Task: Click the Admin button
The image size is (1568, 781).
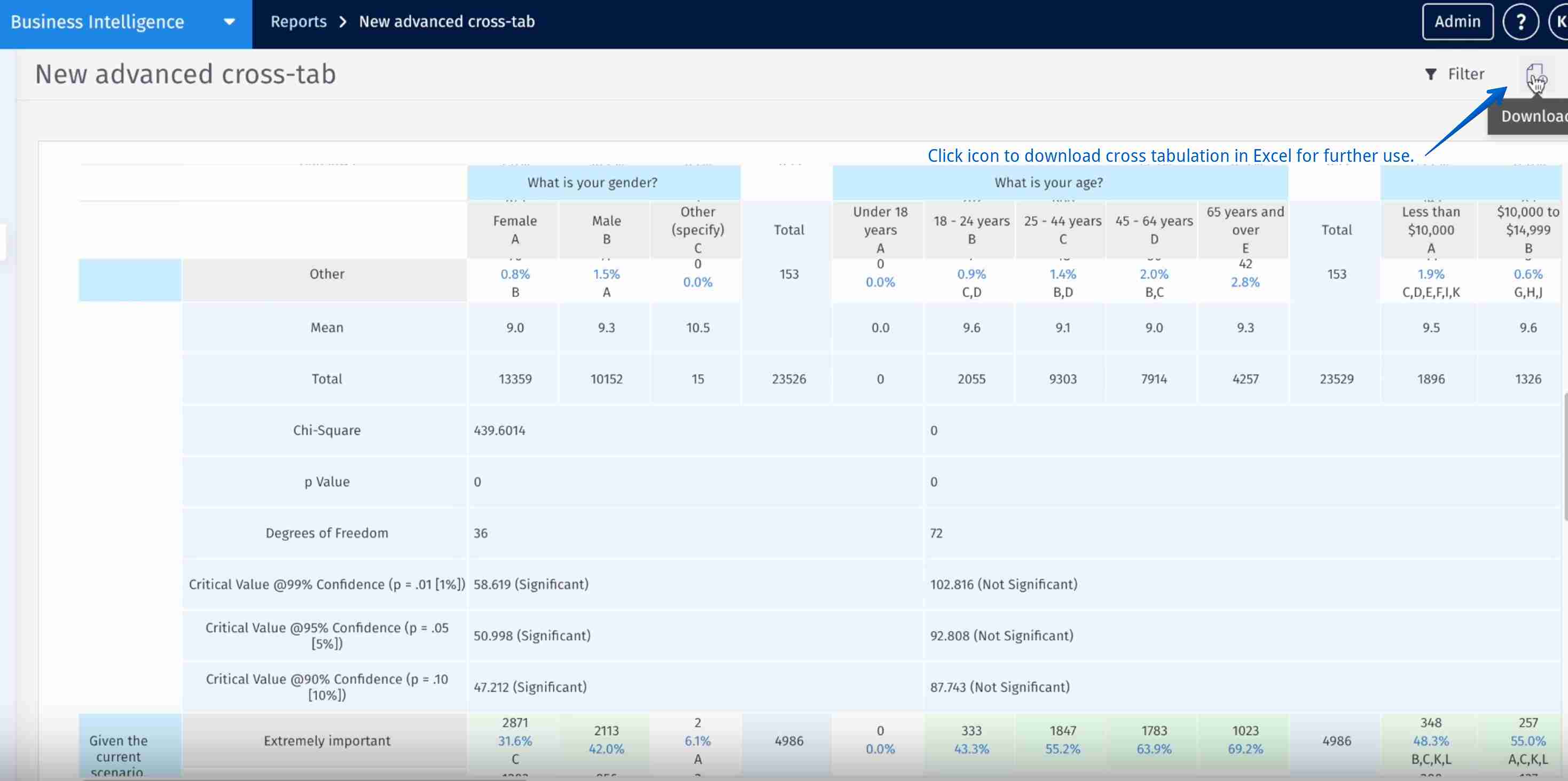Action: [1456, 22]
